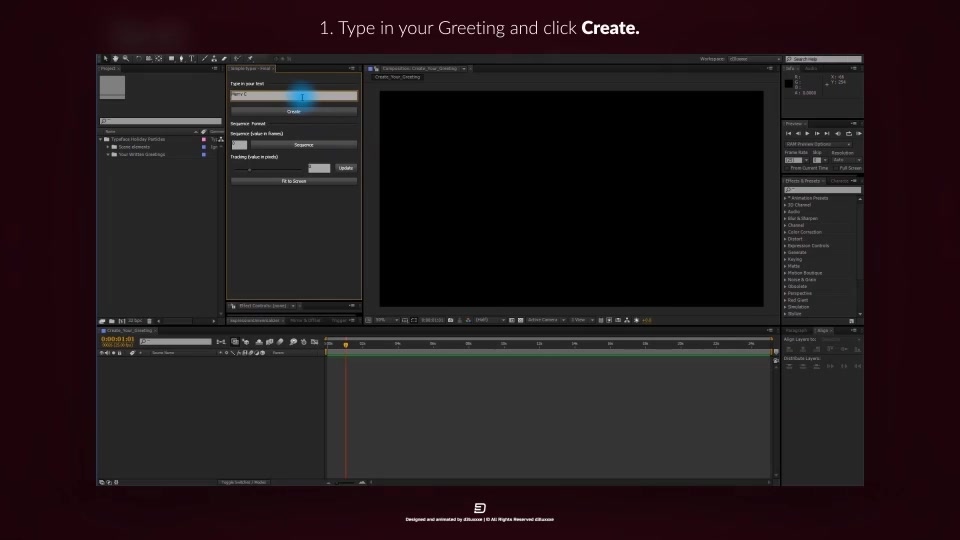
Task: Collapse the Your Written Greetings folder
Action: click(x=108, y=154)
